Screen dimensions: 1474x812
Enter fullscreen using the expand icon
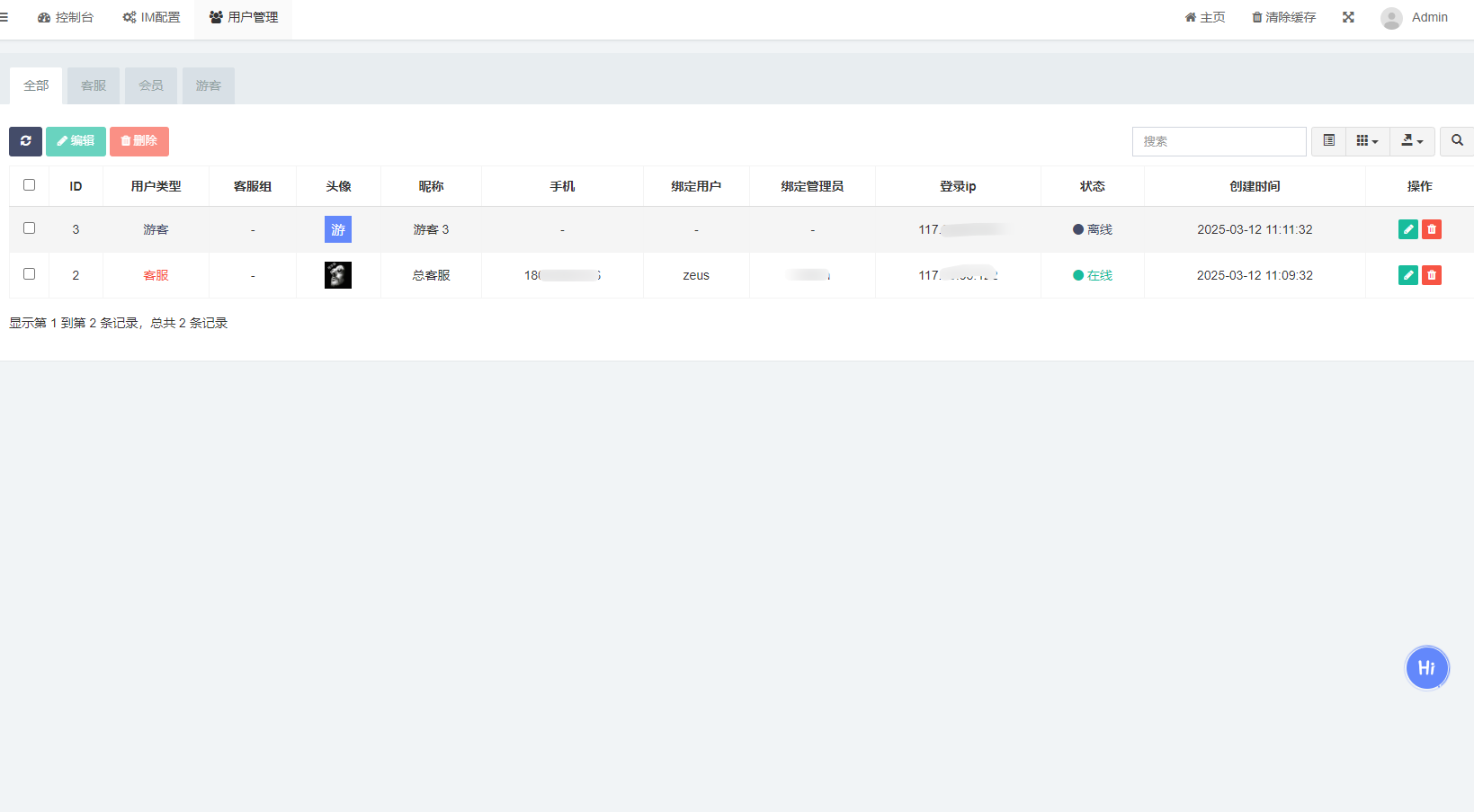click(1348, 17)
